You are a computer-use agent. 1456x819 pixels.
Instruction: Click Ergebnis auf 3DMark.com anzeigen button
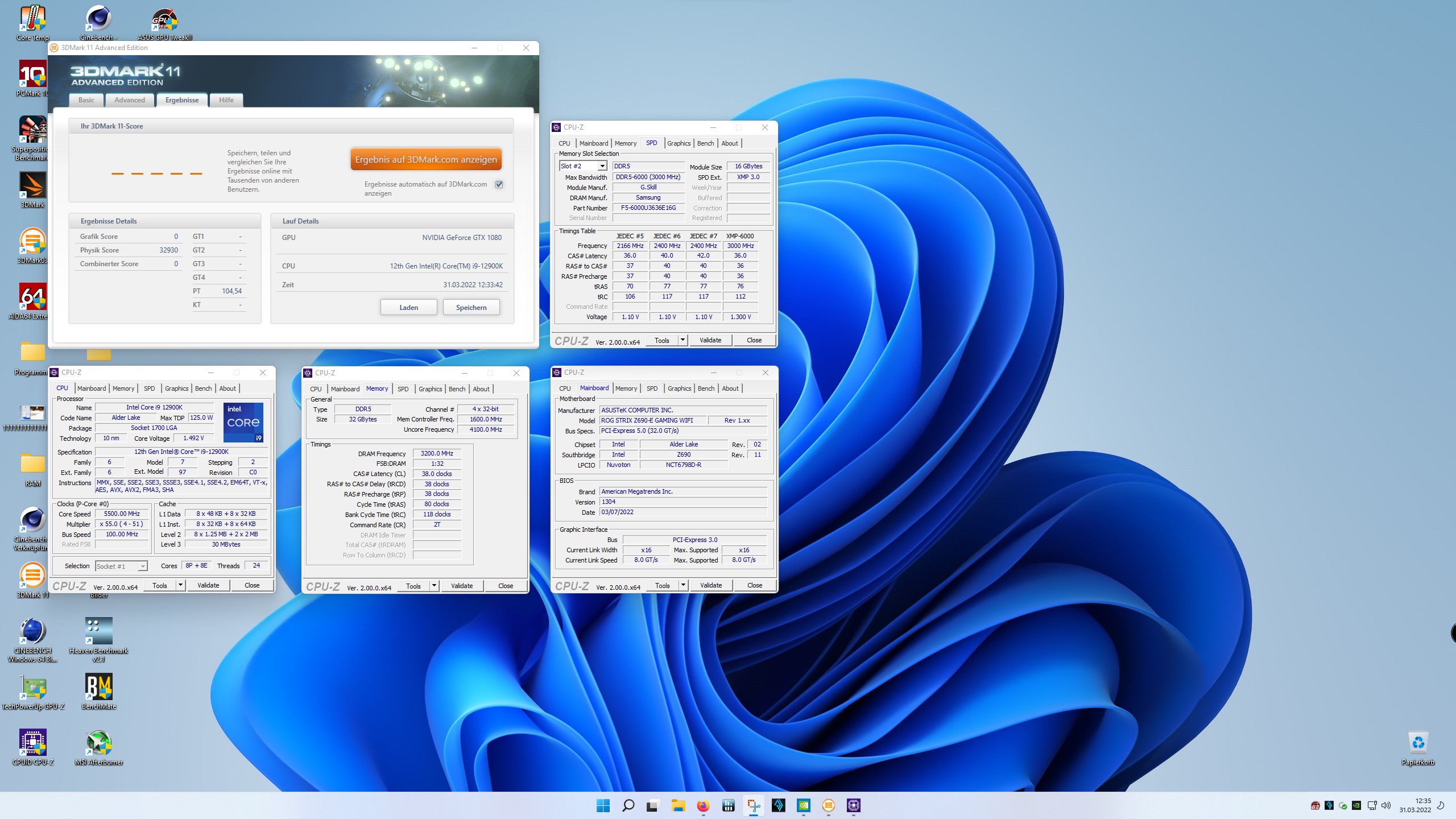(426, 160)
